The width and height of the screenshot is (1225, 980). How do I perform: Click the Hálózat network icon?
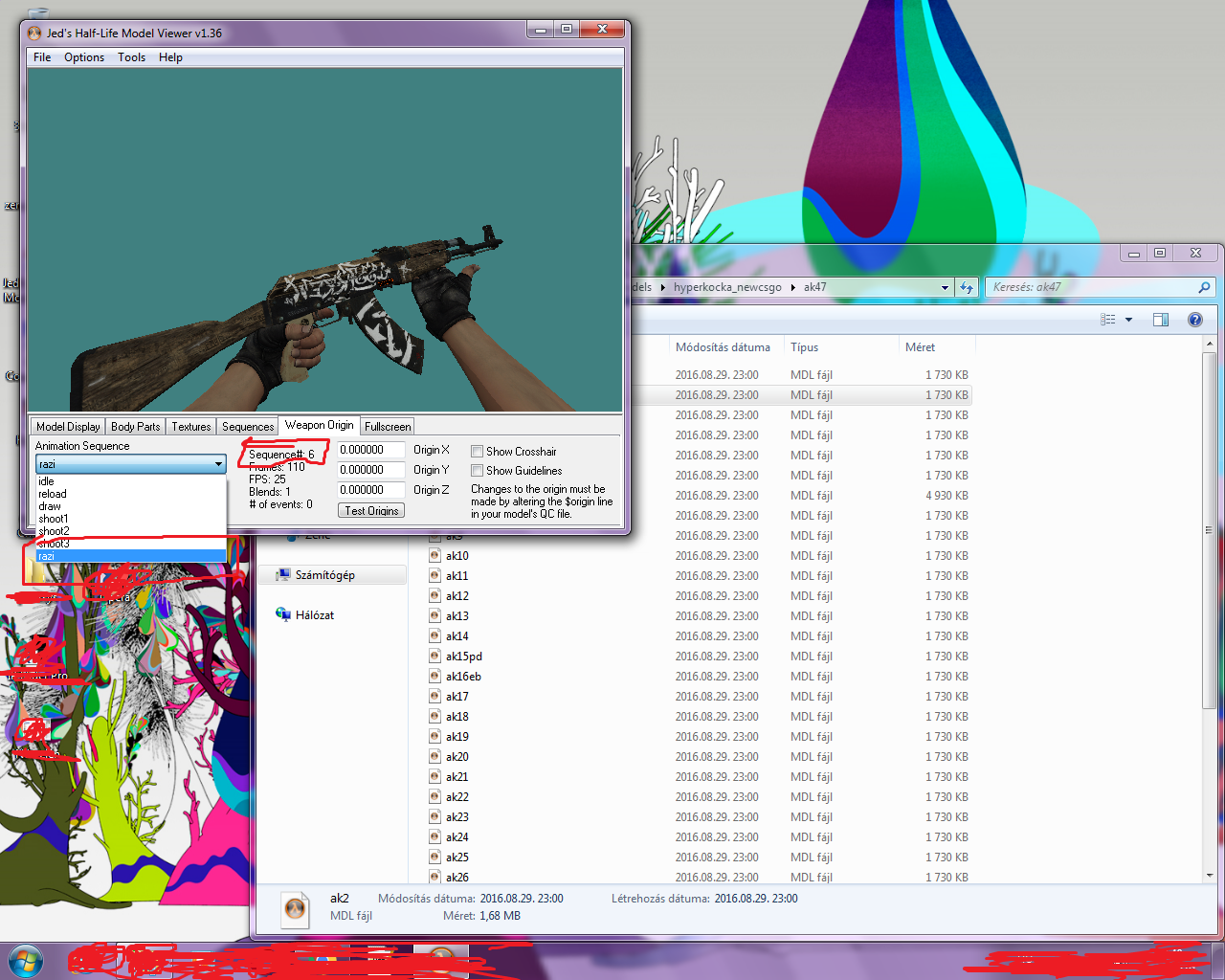(283, 615)
